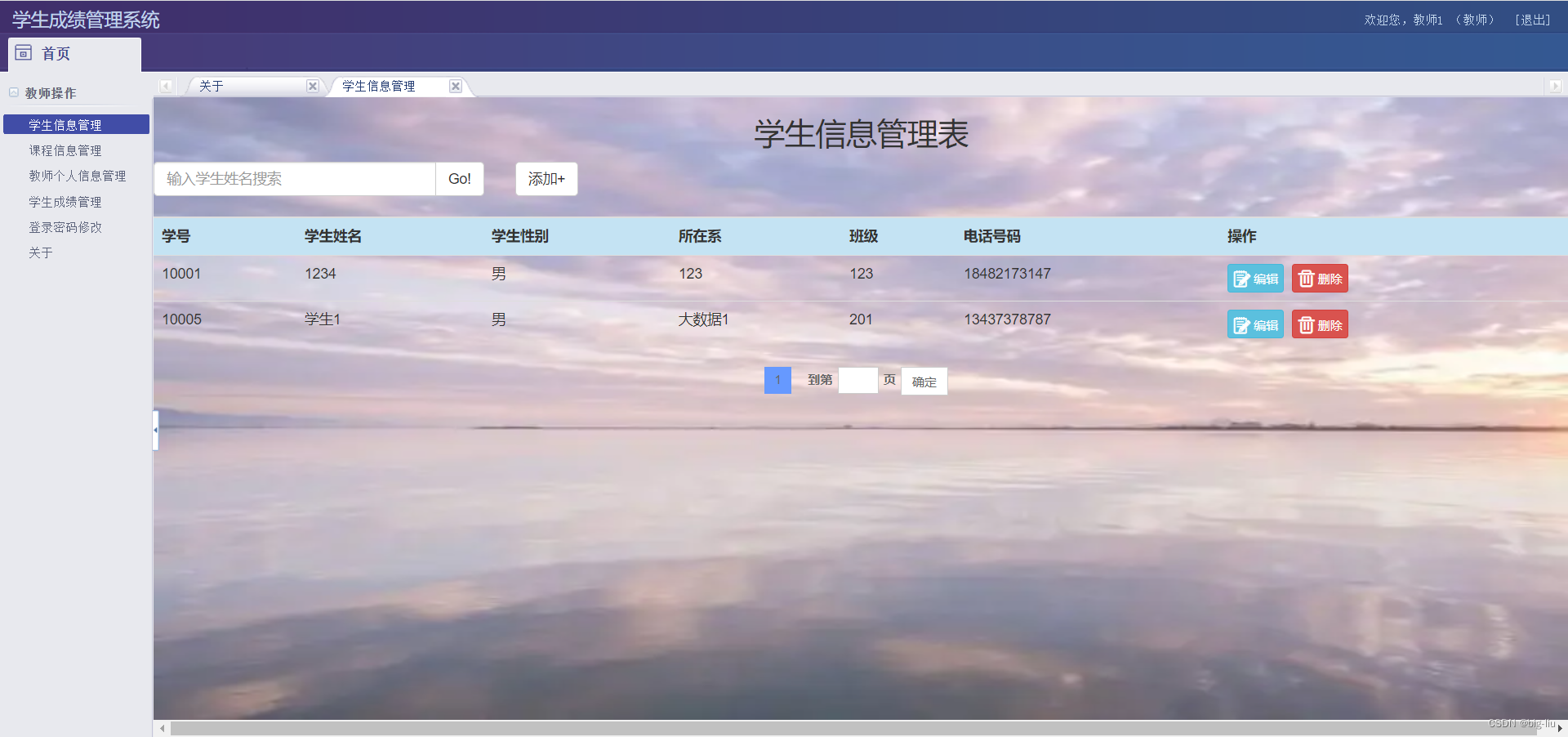This screenshot has width=1568, height=737.
Task: Click the name cell 学生1
Action: pos(323,319)
